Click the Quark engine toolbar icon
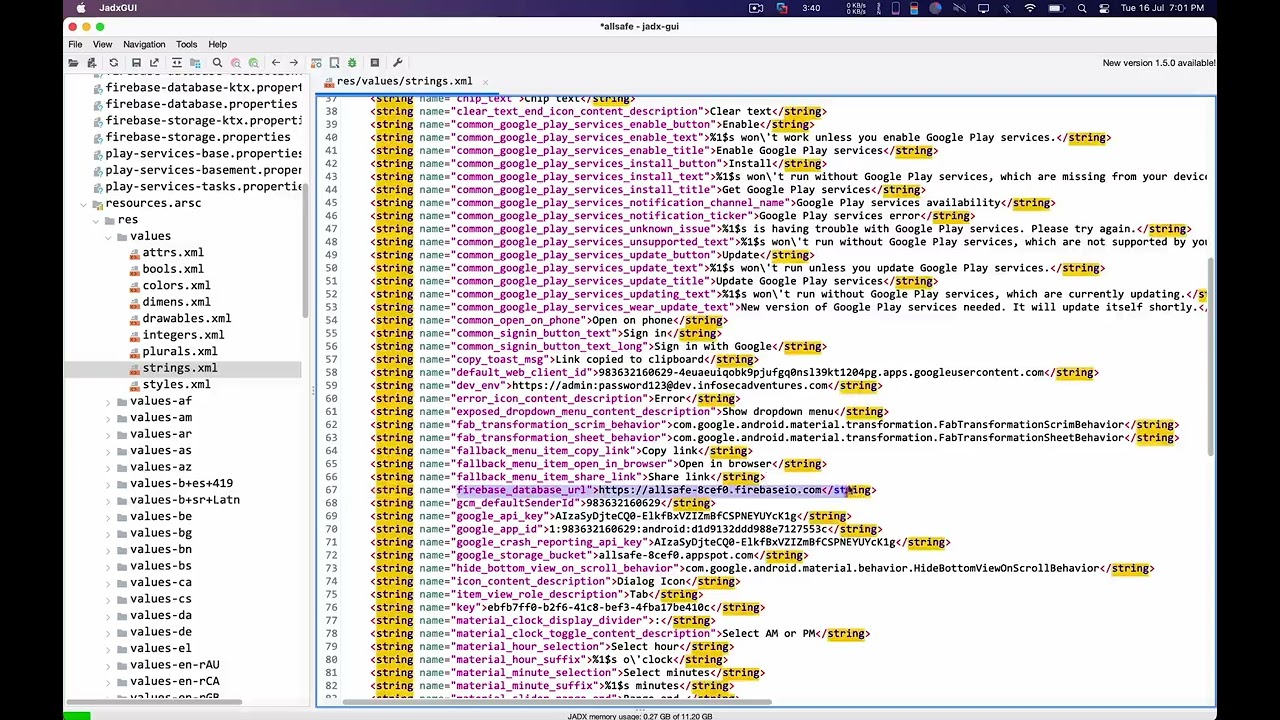The width and height of the screenshot is (1280, 720). tap(334, 63)
